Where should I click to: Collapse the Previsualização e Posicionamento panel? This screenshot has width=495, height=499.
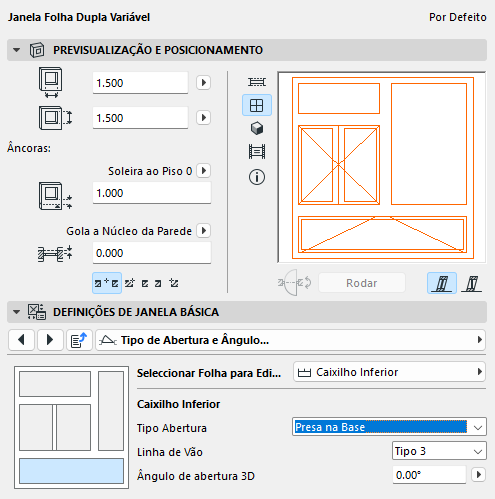(16, 50)
